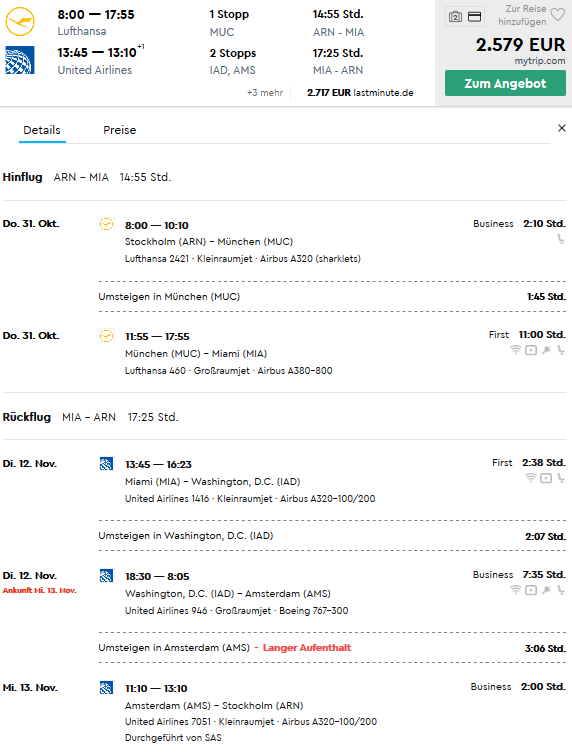Click the green Zum Angebot button
Screen dimensions: 572x756
[505, 83]
